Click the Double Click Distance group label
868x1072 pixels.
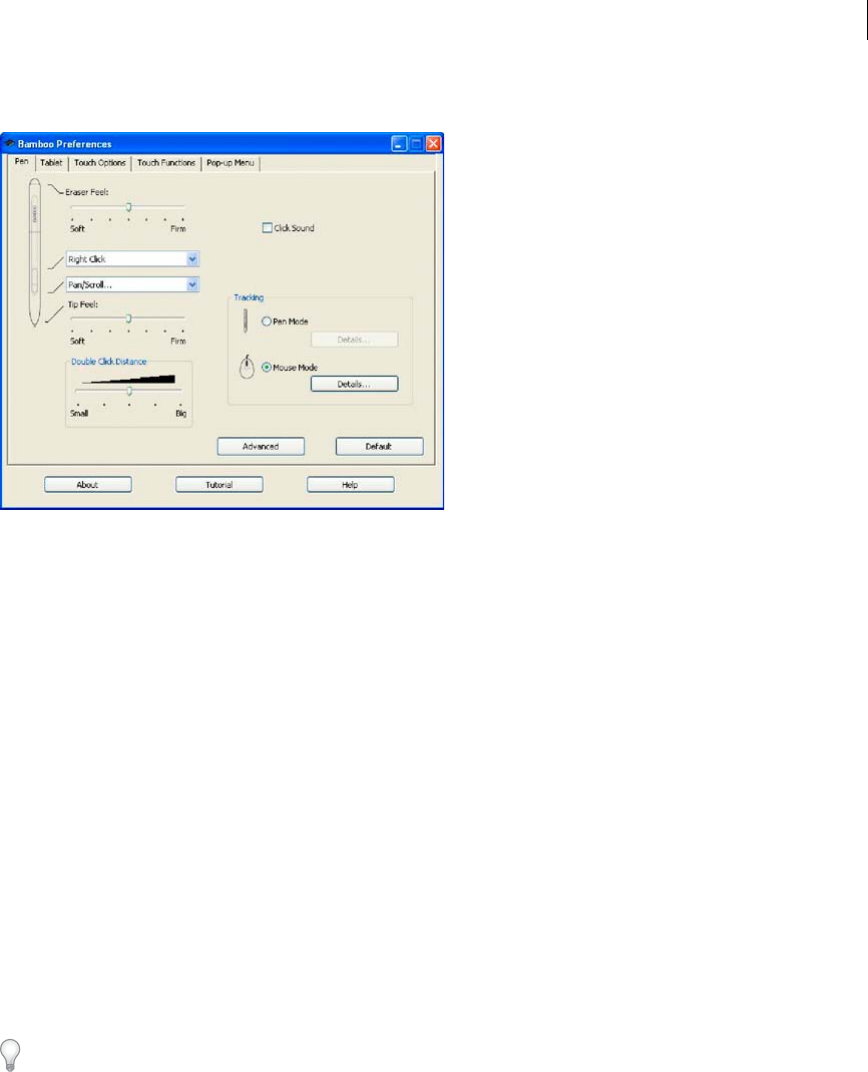click(109, 362)
